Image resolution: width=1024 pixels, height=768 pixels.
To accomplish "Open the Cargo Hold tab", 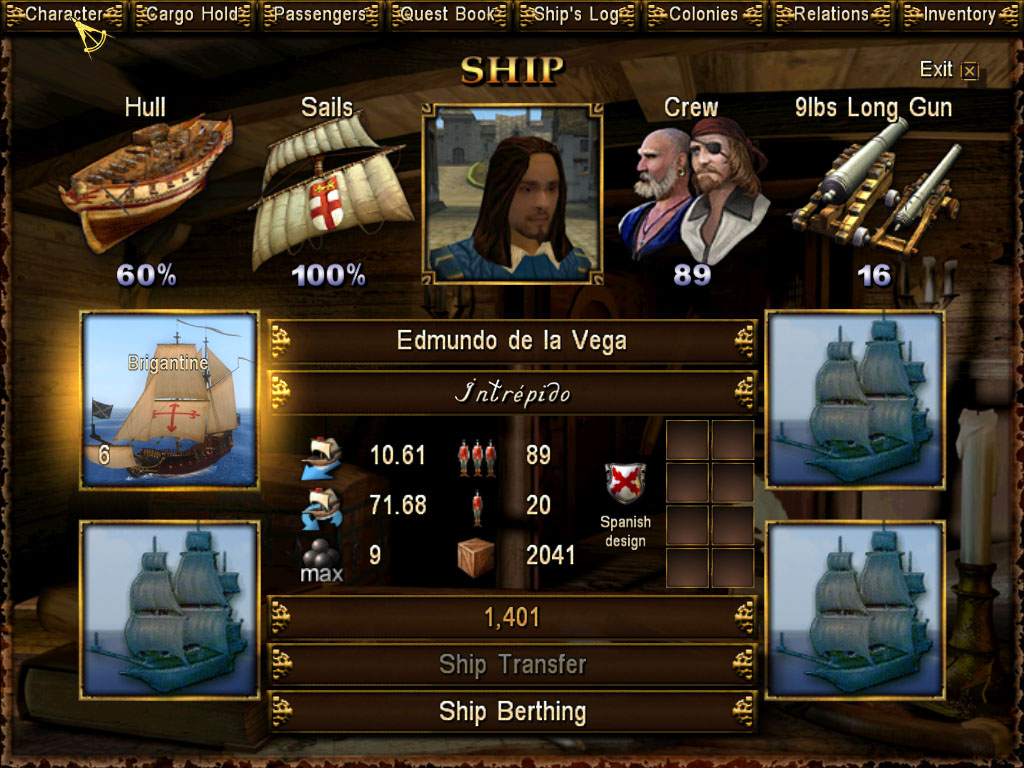I will pos(193,14).
